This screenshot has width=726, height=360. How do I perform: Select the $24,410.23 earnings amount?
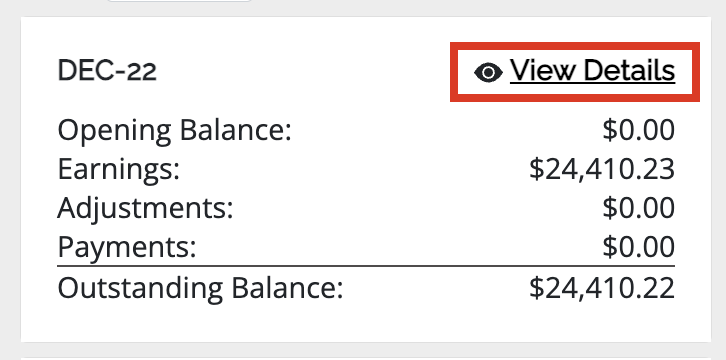(602, 169)
